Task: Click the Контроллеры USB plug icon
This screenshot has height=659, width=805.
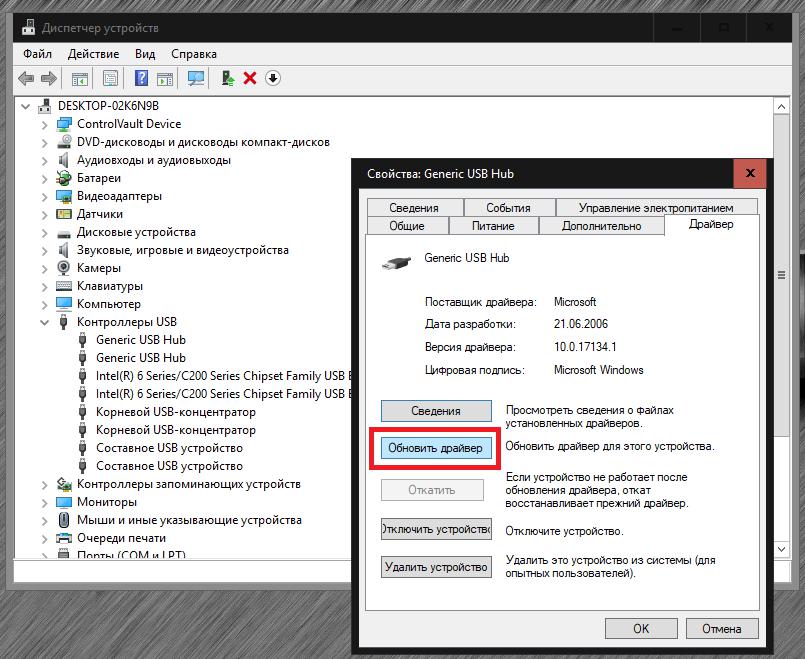Action: (x=64, y=322)
